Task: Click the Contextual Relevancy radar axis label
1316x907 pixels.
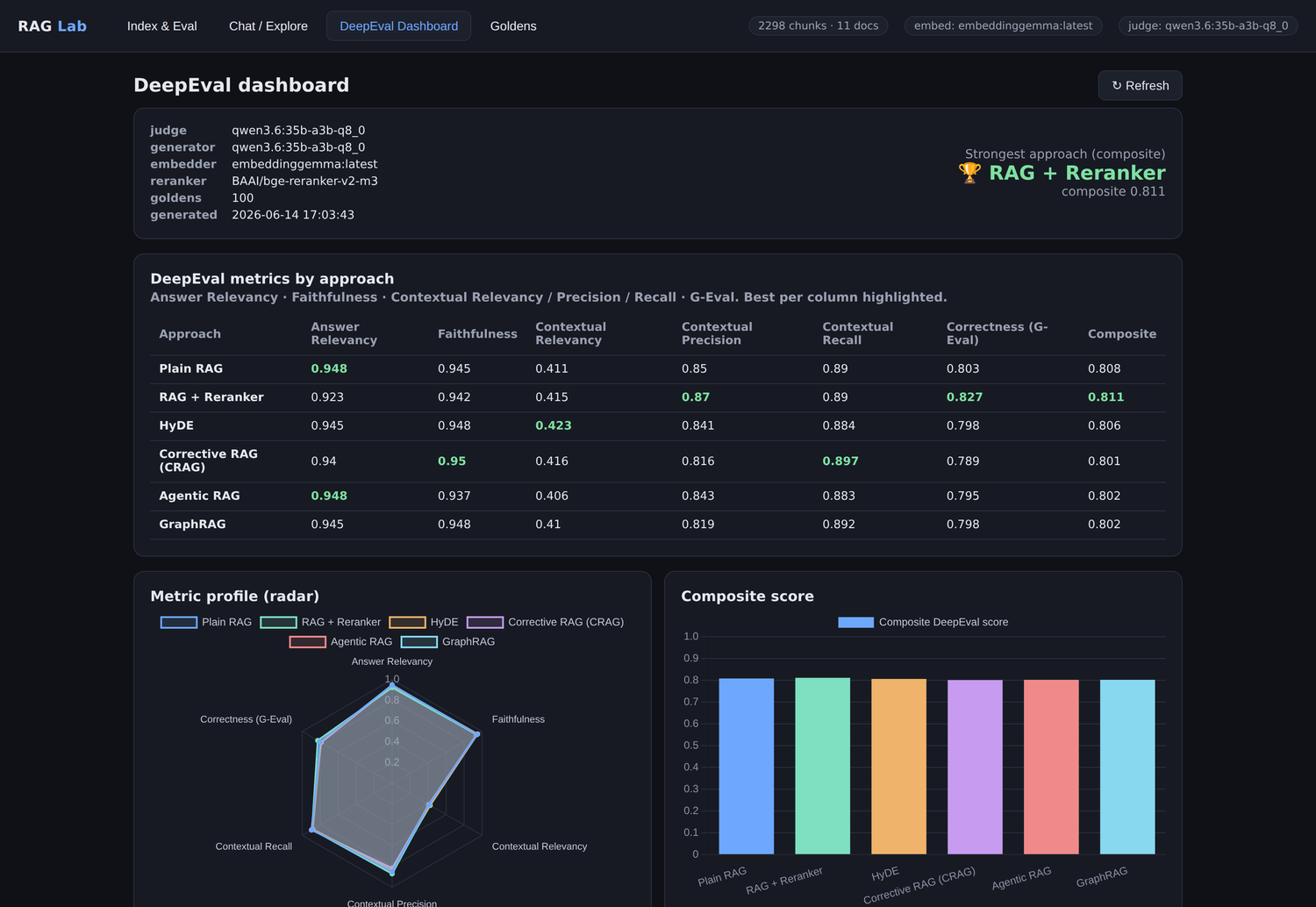Action: point(539,846)
